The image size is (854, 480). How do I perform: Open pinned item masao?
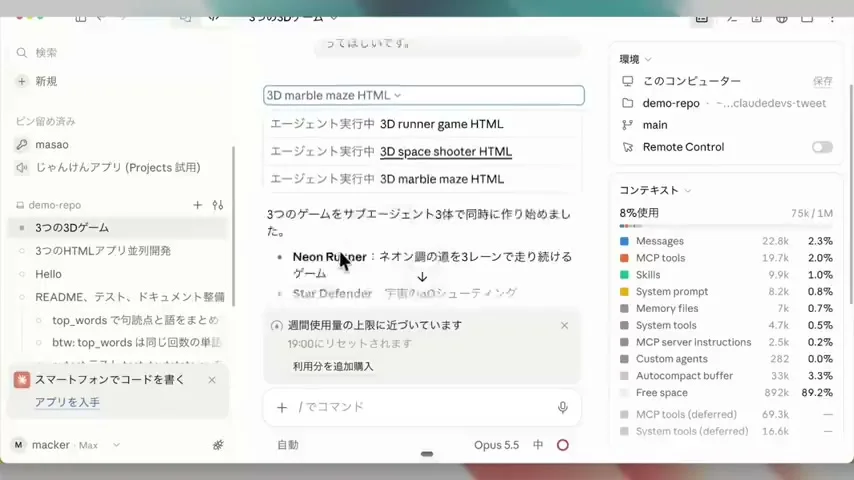coord(52,144)
